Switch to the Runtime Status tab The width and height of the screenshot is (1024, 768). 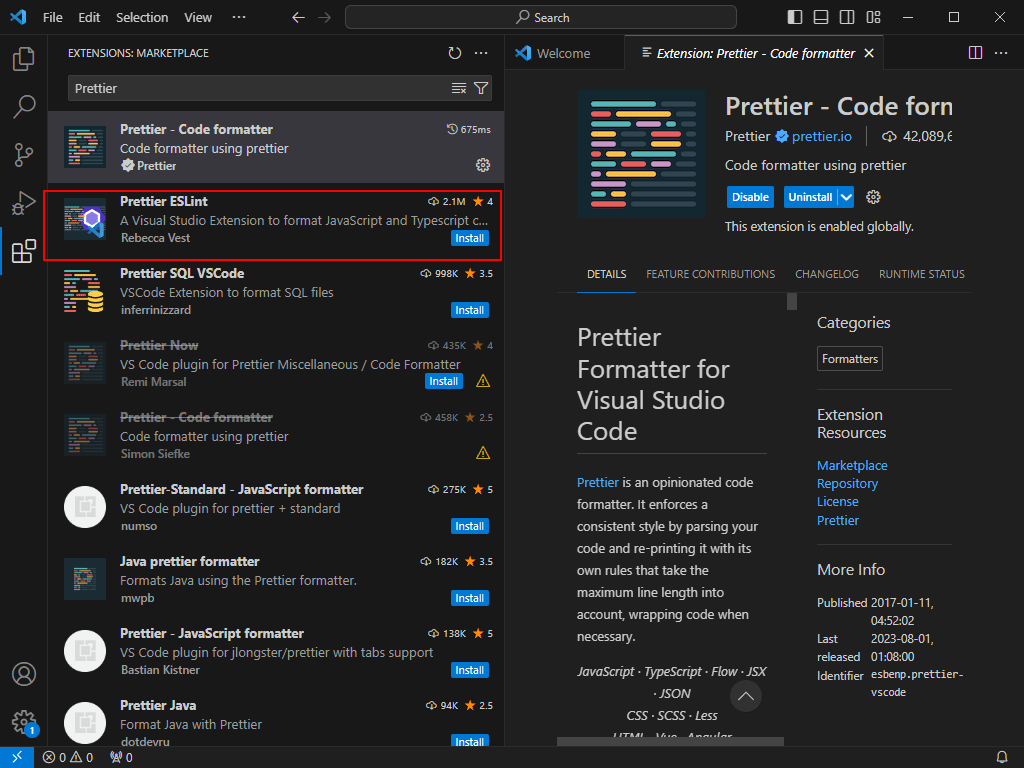click(x=921, y=274)
